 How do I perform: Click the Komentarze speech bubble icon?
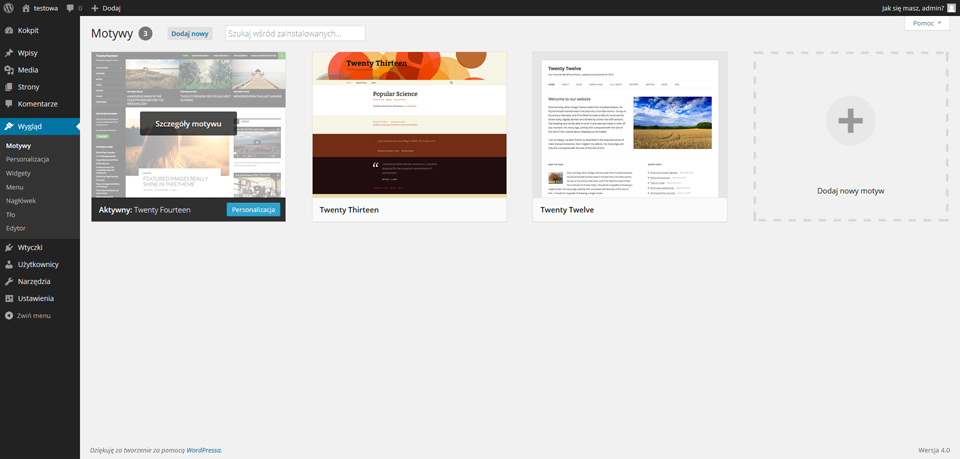coord(9,104)
